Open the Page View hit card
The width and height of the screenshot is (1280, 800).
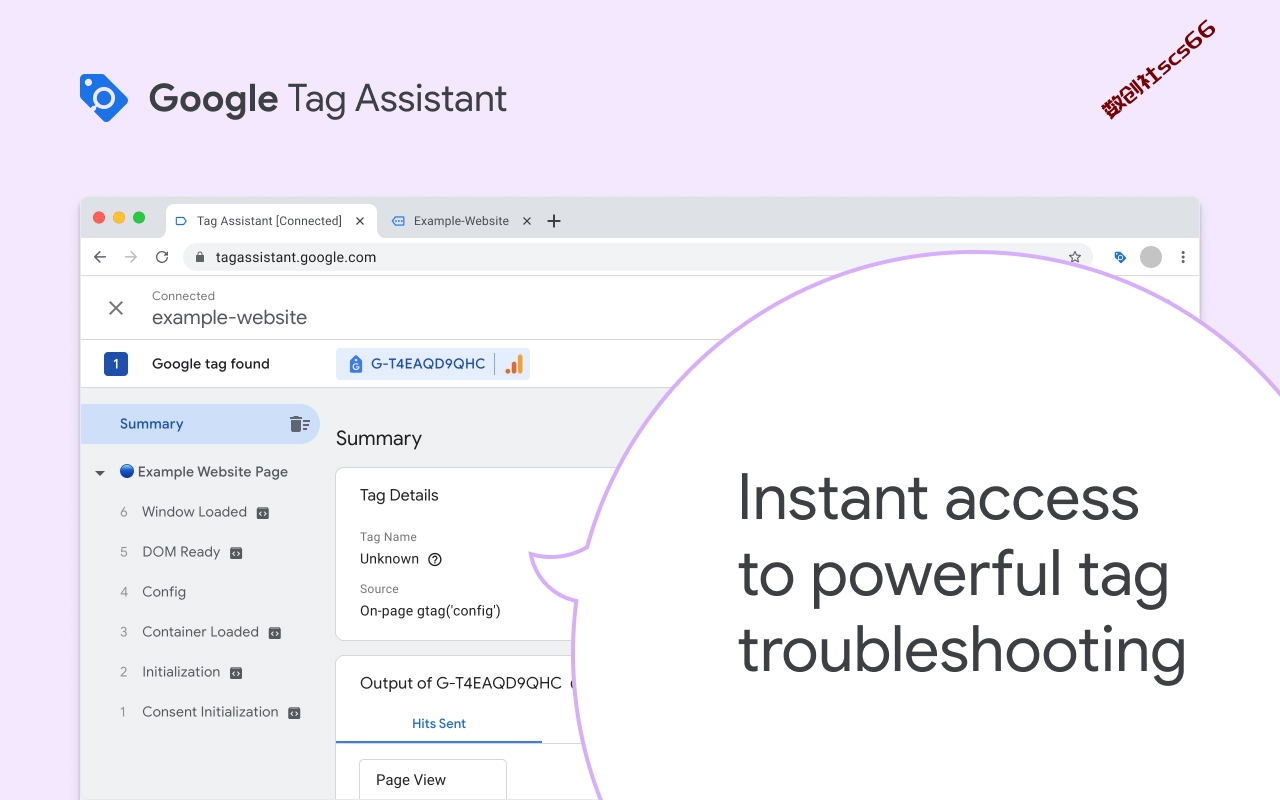point(433,780)
